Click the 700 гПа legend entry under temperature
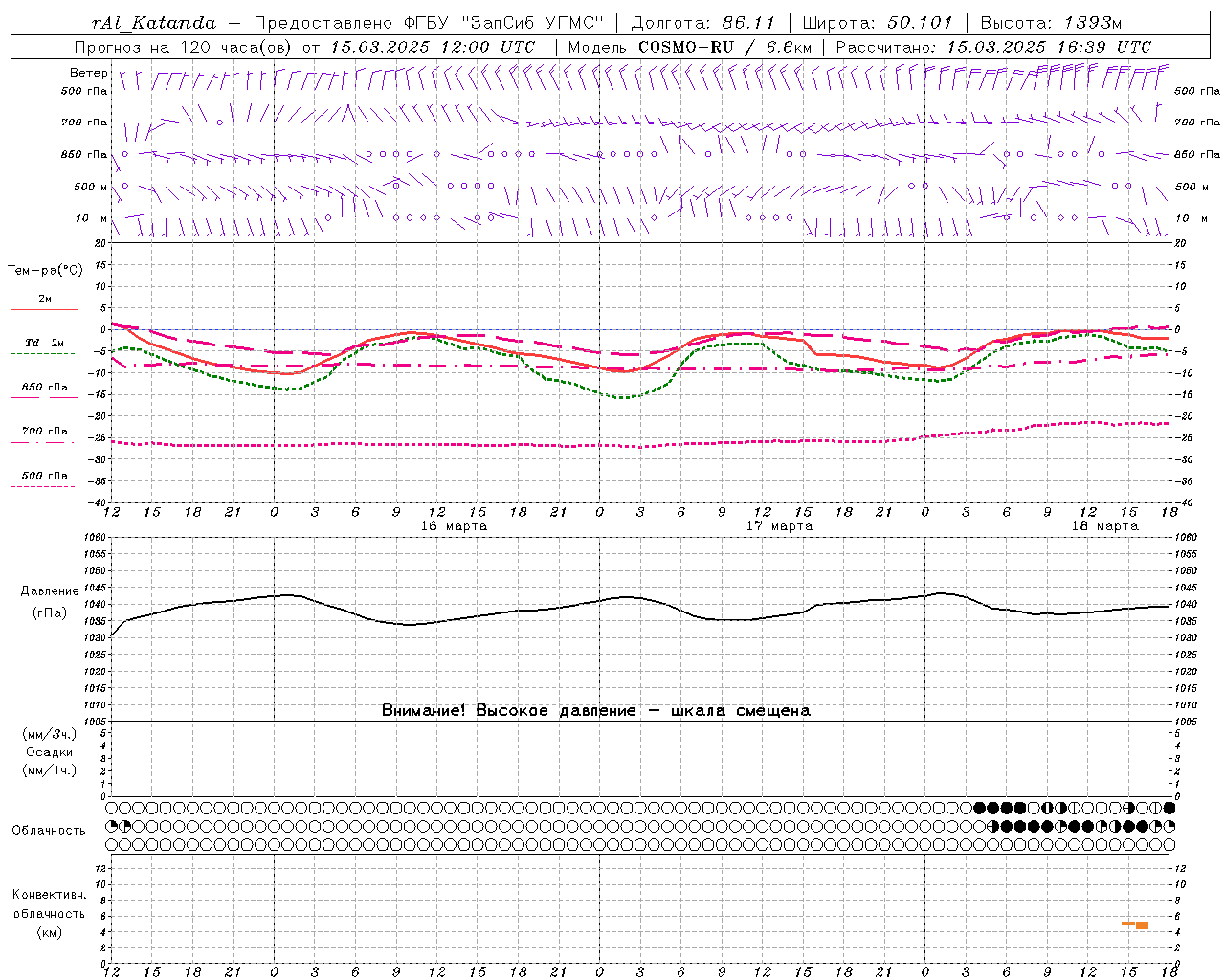The width and height of the screenshot is (1225, 980). coord(45,432)
